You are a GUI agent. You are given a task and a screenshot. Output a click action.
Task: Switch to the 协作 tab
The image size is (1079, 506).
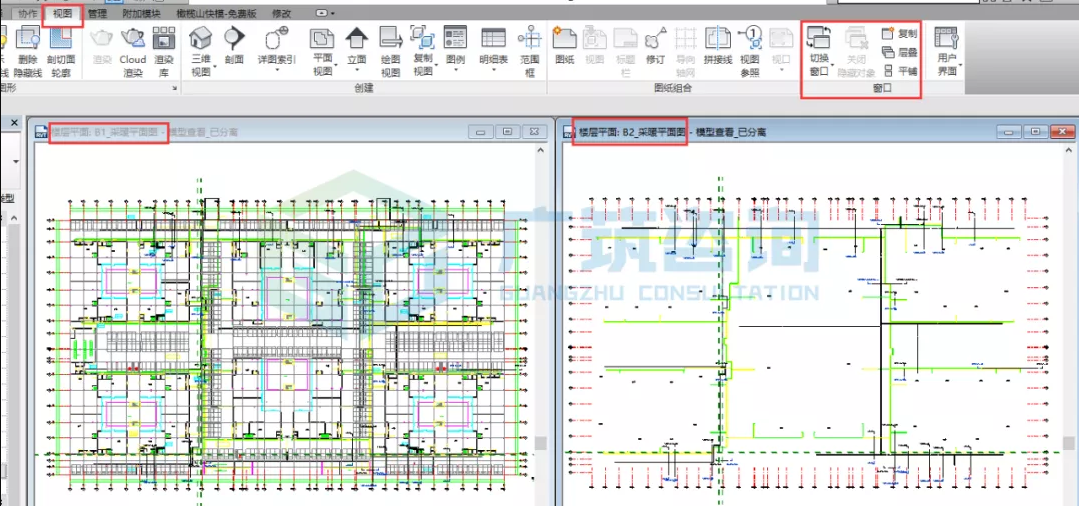[x=28, y=13]
